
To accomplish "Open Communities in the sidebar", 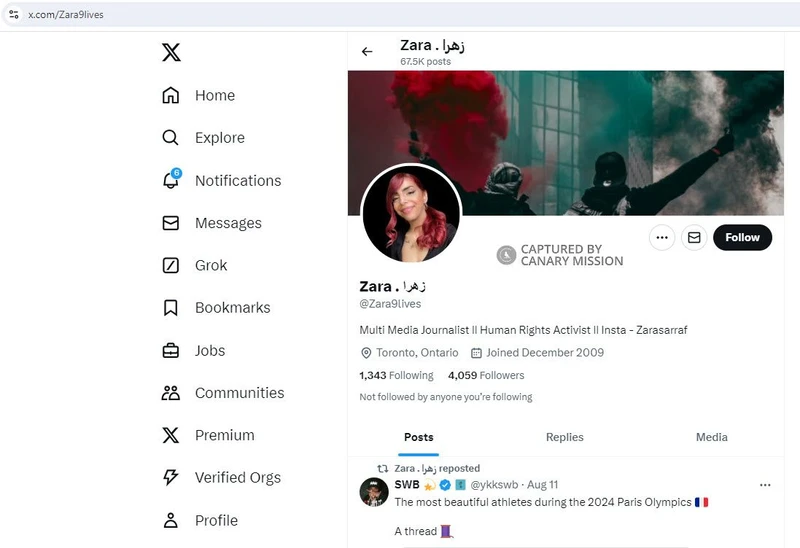I will tap(223, 393).
